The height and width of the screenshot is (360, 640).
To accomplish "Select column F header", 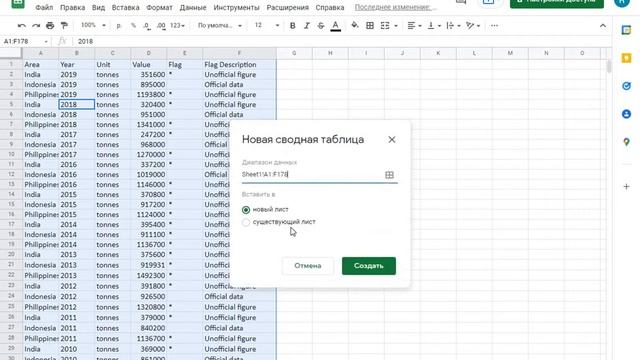I will pos(239,53).
